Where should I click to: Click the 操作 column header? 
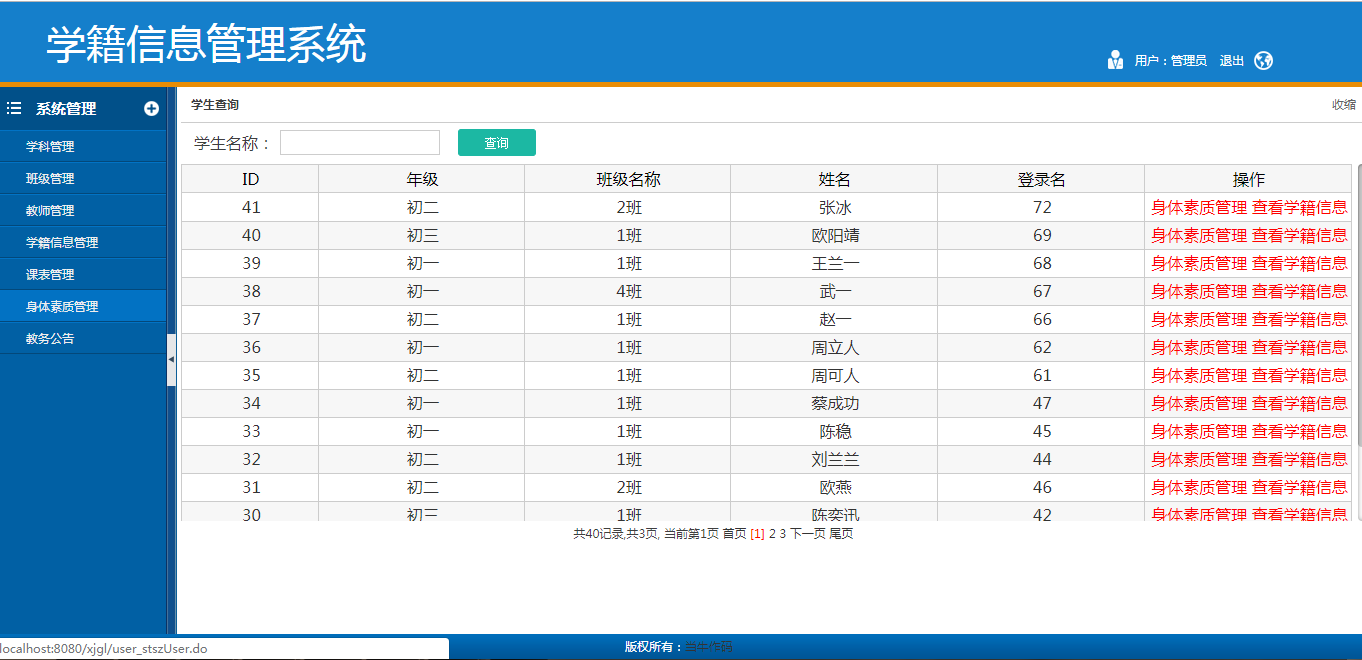pos(1248,180)
